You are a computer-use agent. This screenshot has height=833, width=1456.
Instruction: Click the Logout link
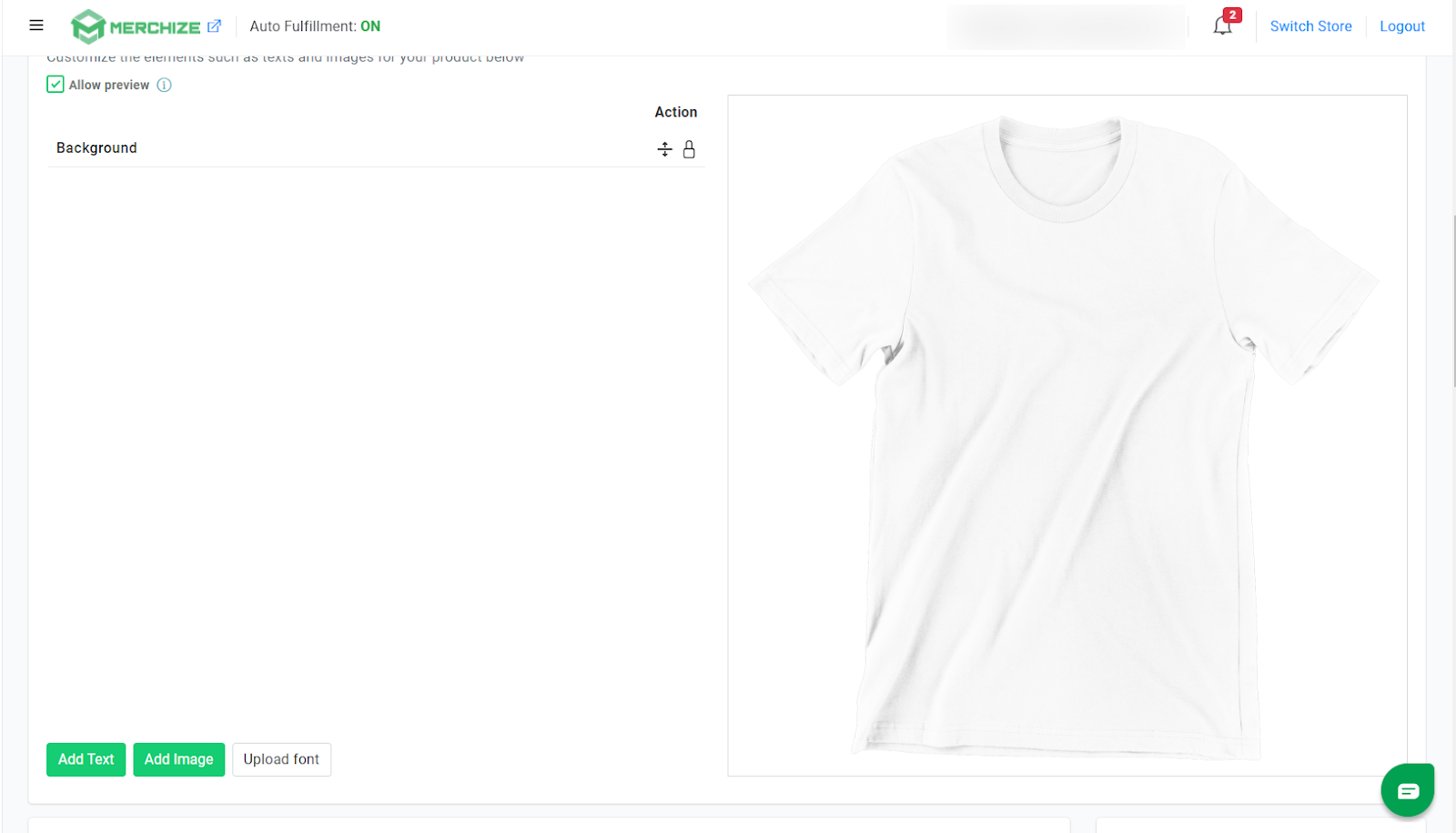click(1401, 26)
